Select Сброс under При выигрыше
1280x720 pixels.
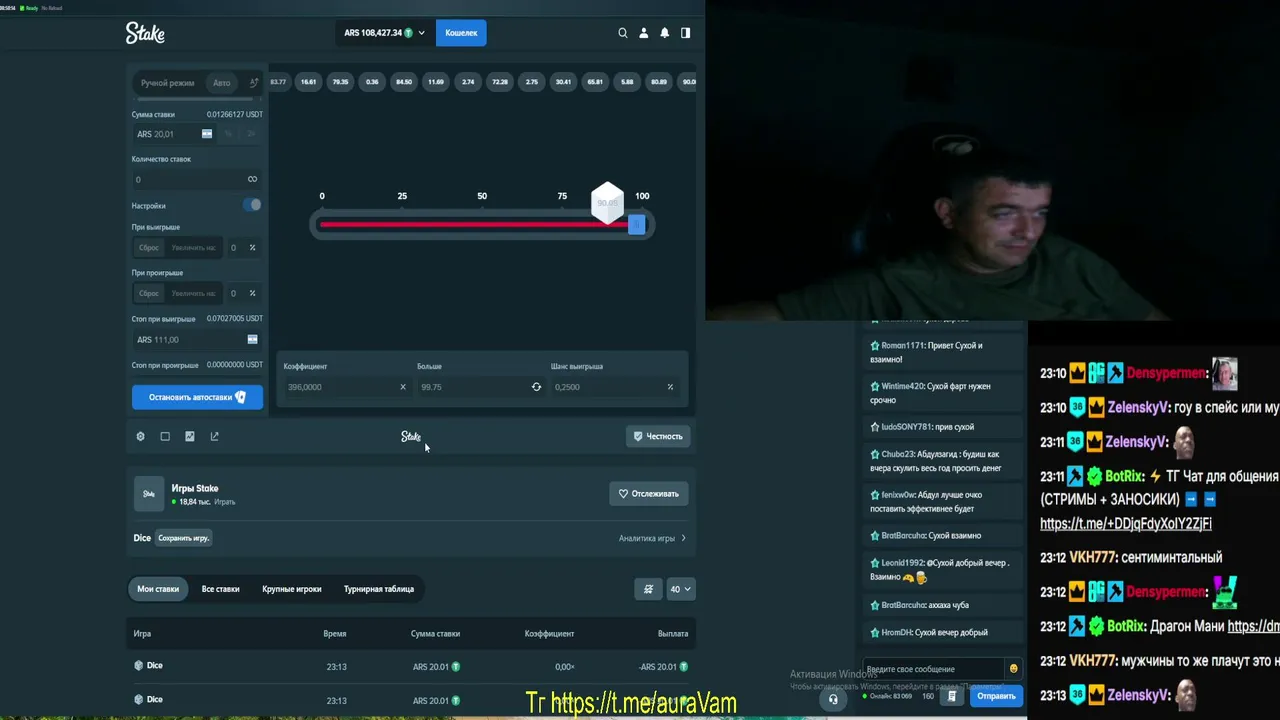click(x=149, y=248)
